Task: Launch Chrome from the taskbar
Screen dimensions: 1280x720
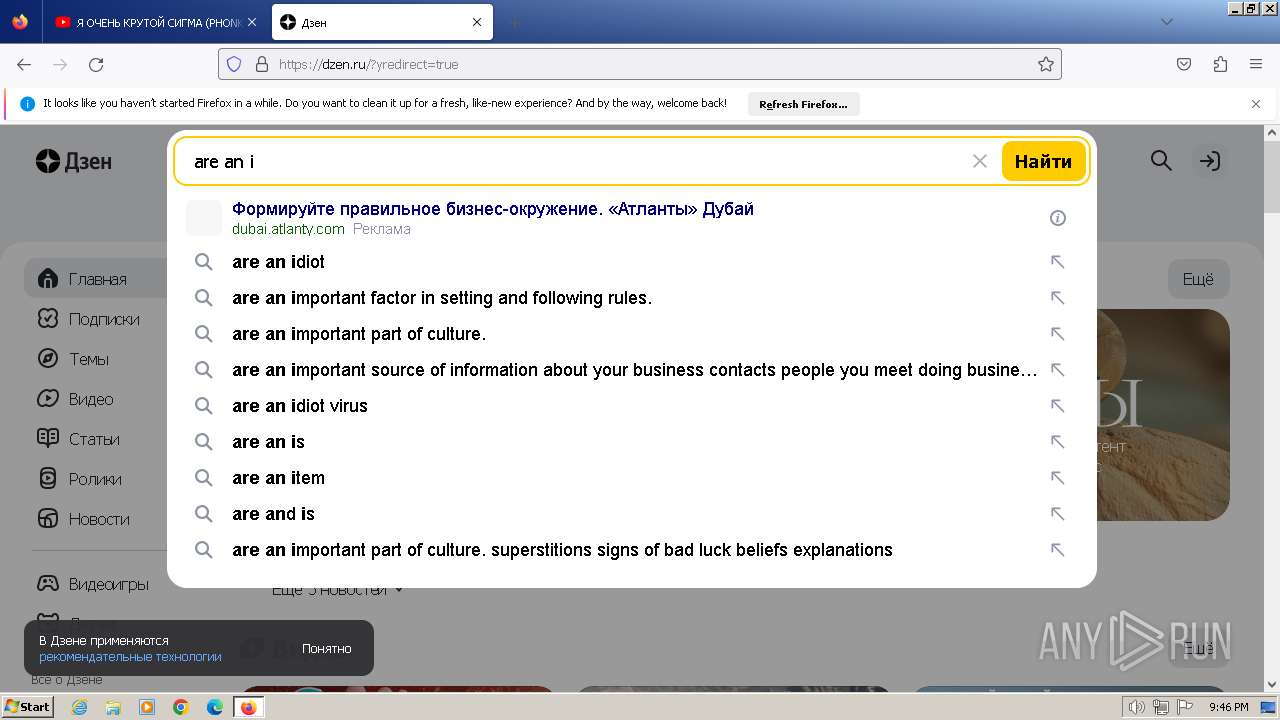Action: pos(181,707)
